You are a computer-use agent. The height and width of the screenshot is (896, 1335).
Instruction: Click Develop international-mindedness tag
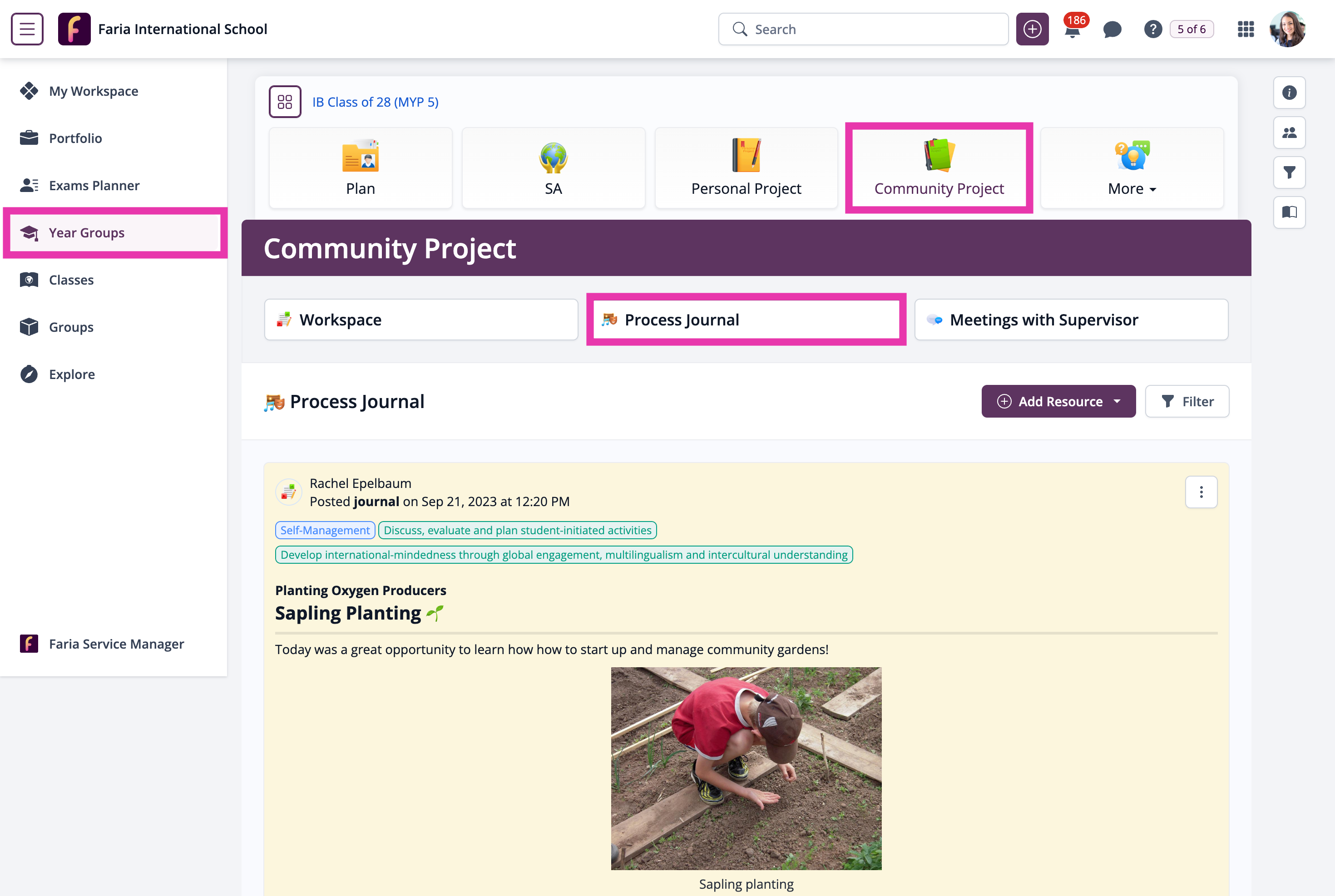point(564,555)
